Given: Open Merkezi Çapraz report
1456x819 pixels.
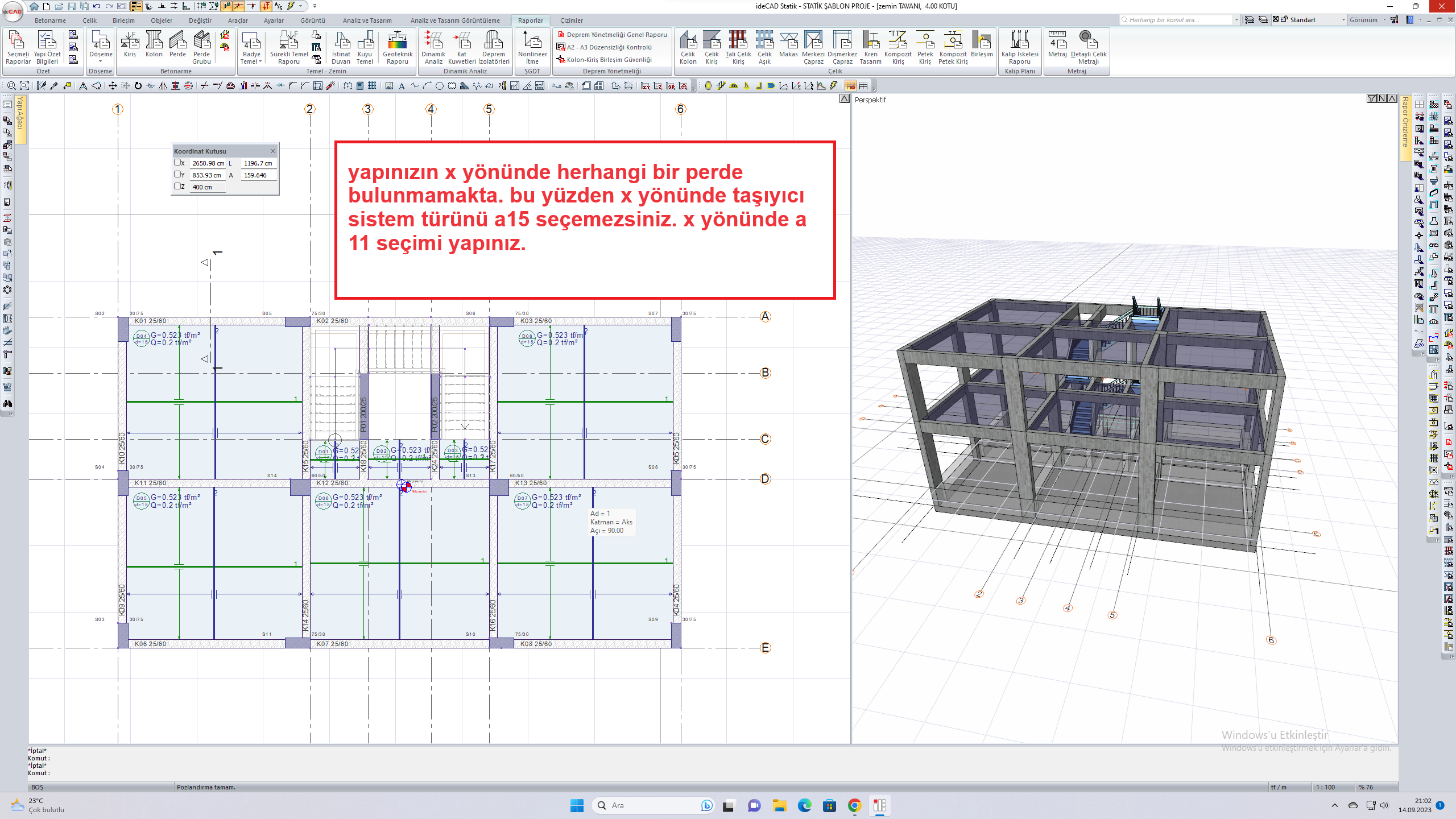Looking at the screenshot, I should (x=813, y=47).
